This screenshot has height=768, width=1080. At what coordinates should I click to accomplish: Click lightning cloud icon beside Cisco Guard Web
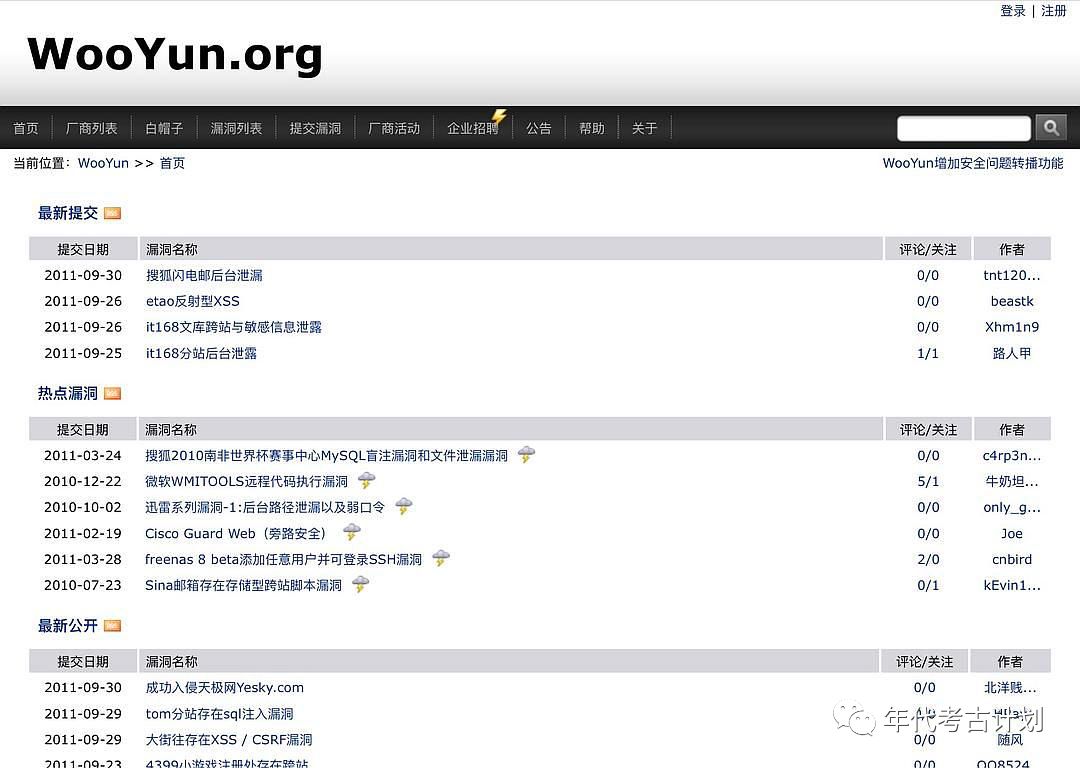352,532
